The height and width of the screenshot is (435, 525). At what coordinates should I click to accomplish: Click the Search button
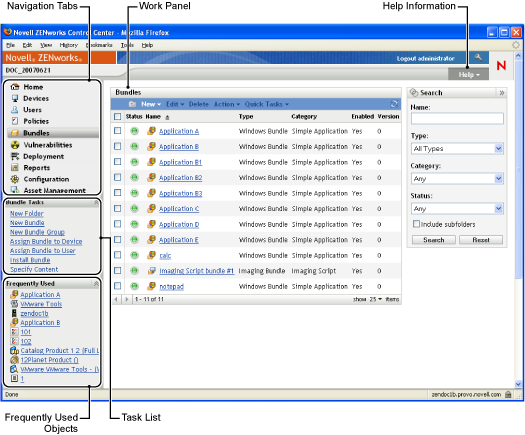click(434, 240)
